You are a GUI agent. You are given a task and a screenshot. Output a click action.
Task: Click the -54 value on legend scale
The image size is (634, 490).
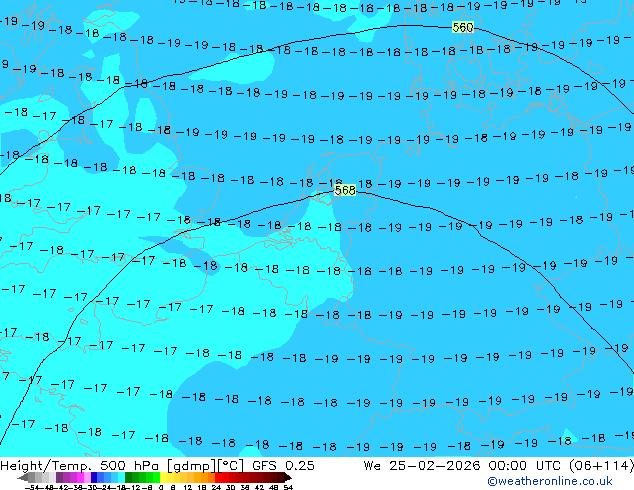point(32,488)
